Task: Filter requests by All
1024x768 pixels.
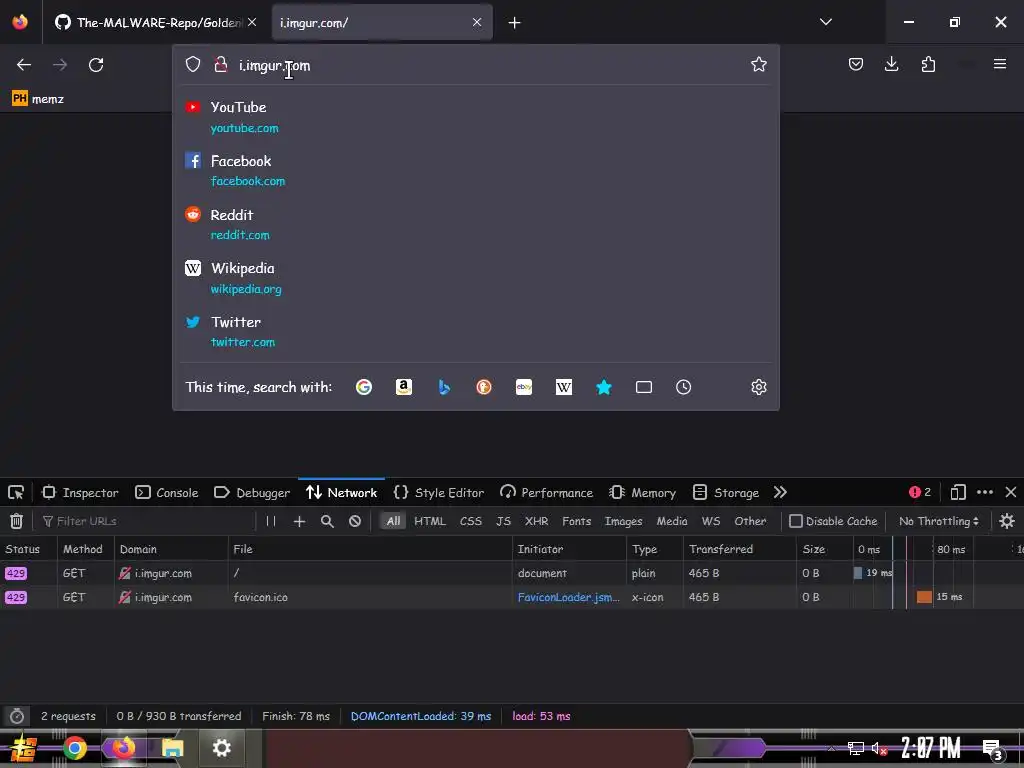Action: [x=393, y=521]
